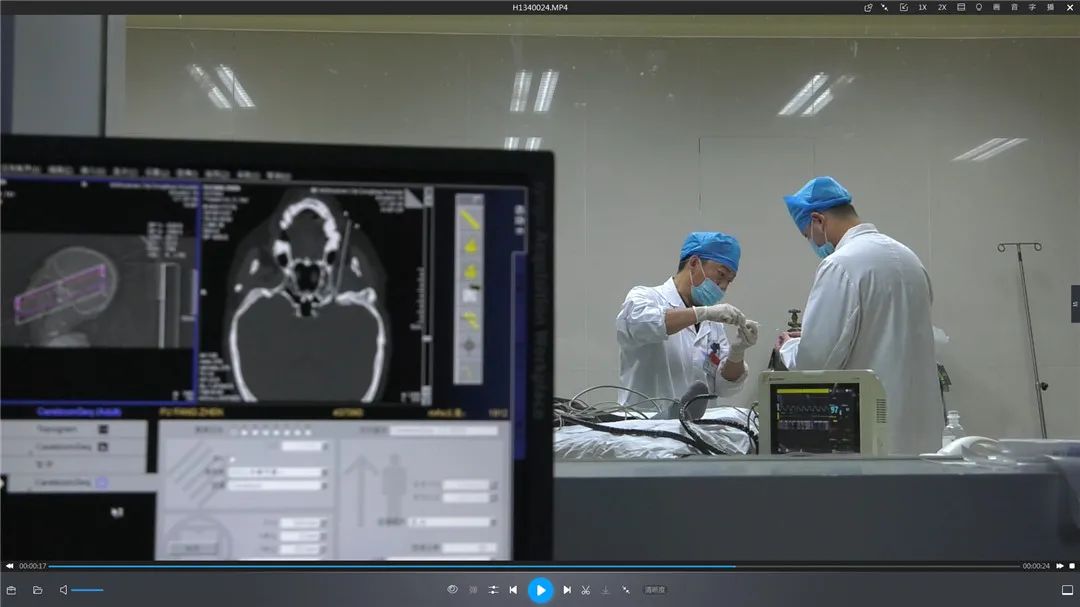
Task: Set playback size to 1X
Action: (x=922, y=7)
